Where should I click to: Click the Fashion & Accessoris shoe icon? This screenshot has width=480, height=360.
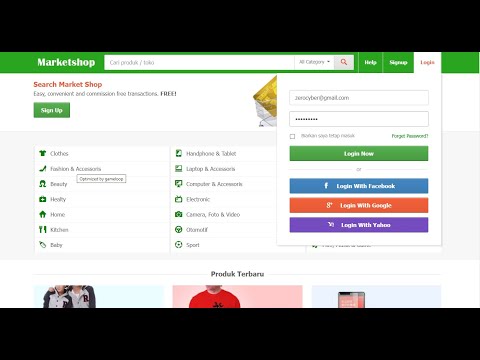[42, 169]
